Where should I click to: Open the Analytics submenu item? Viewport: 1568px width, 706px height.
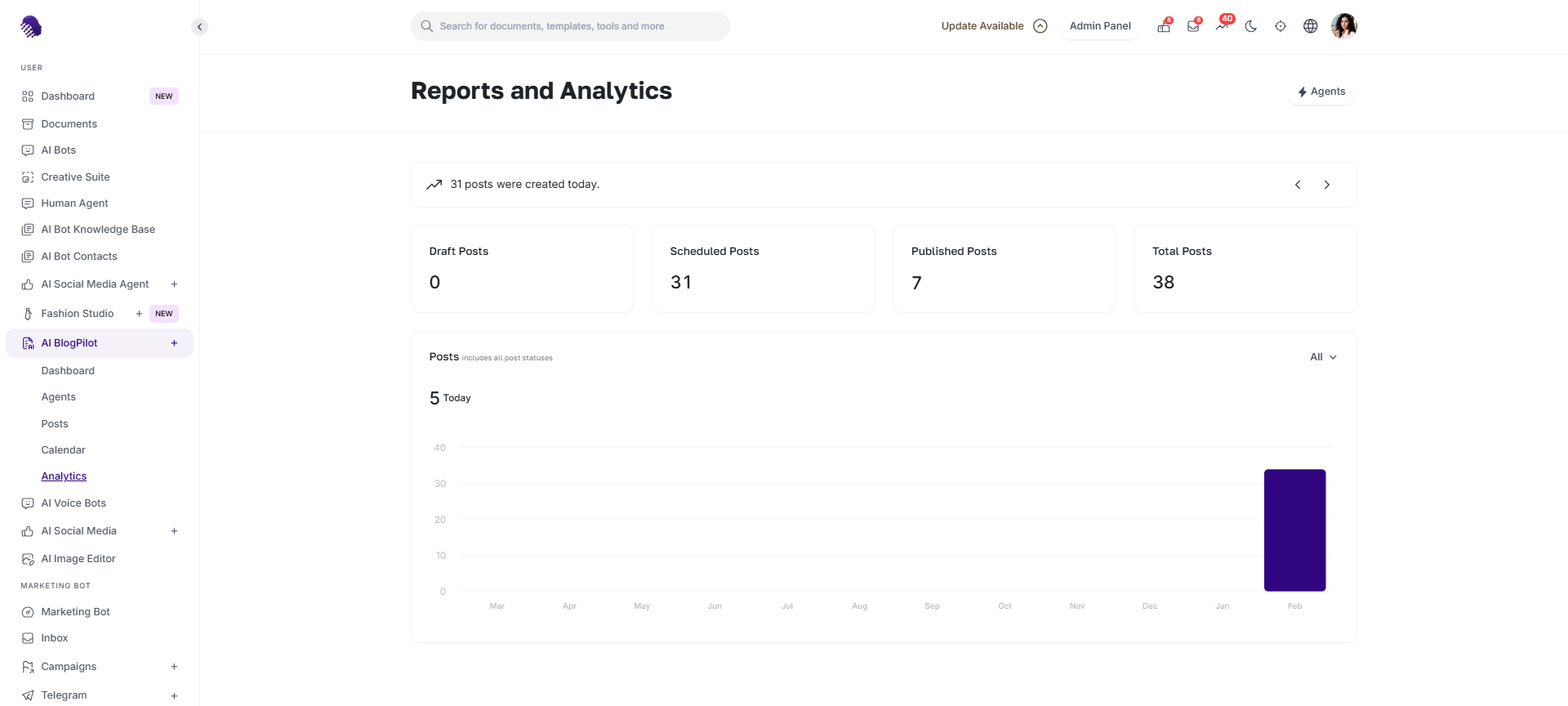click(x=64, y=476)
